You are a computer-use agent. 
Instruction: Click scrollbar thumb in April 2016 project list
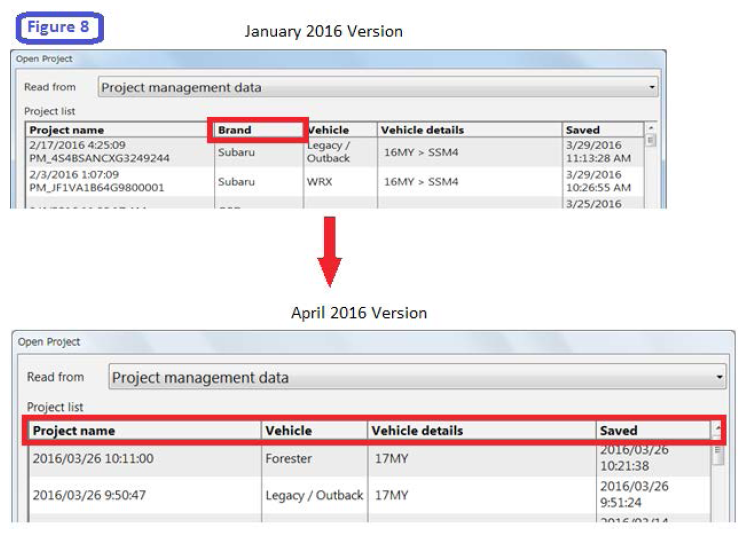717,453
